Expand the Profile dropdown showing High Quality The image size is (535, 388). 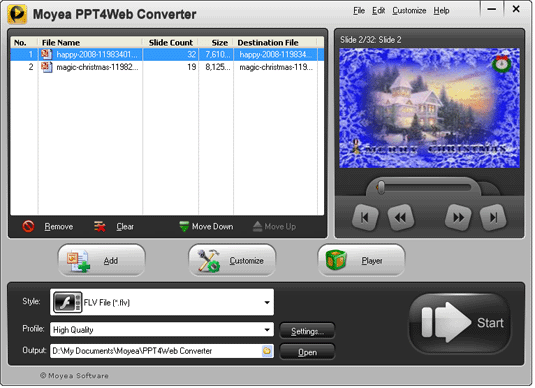tap(267, 330)
